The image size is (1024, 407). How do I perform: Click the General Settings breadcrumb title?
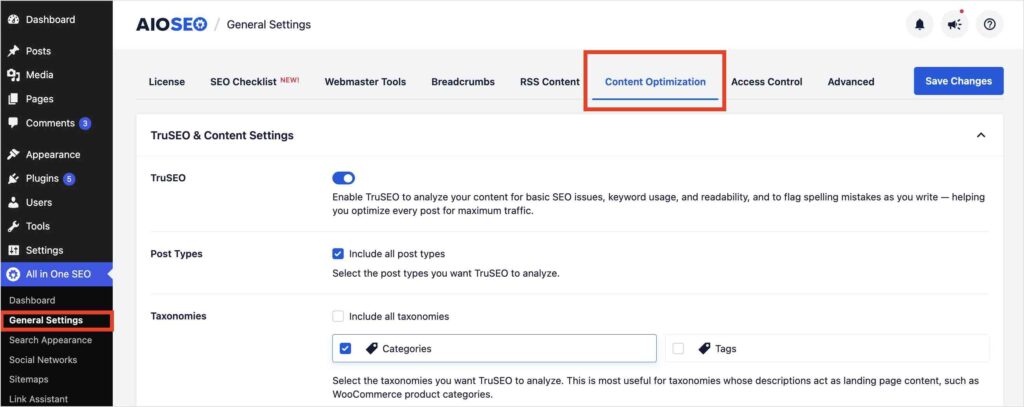(268, 25)
